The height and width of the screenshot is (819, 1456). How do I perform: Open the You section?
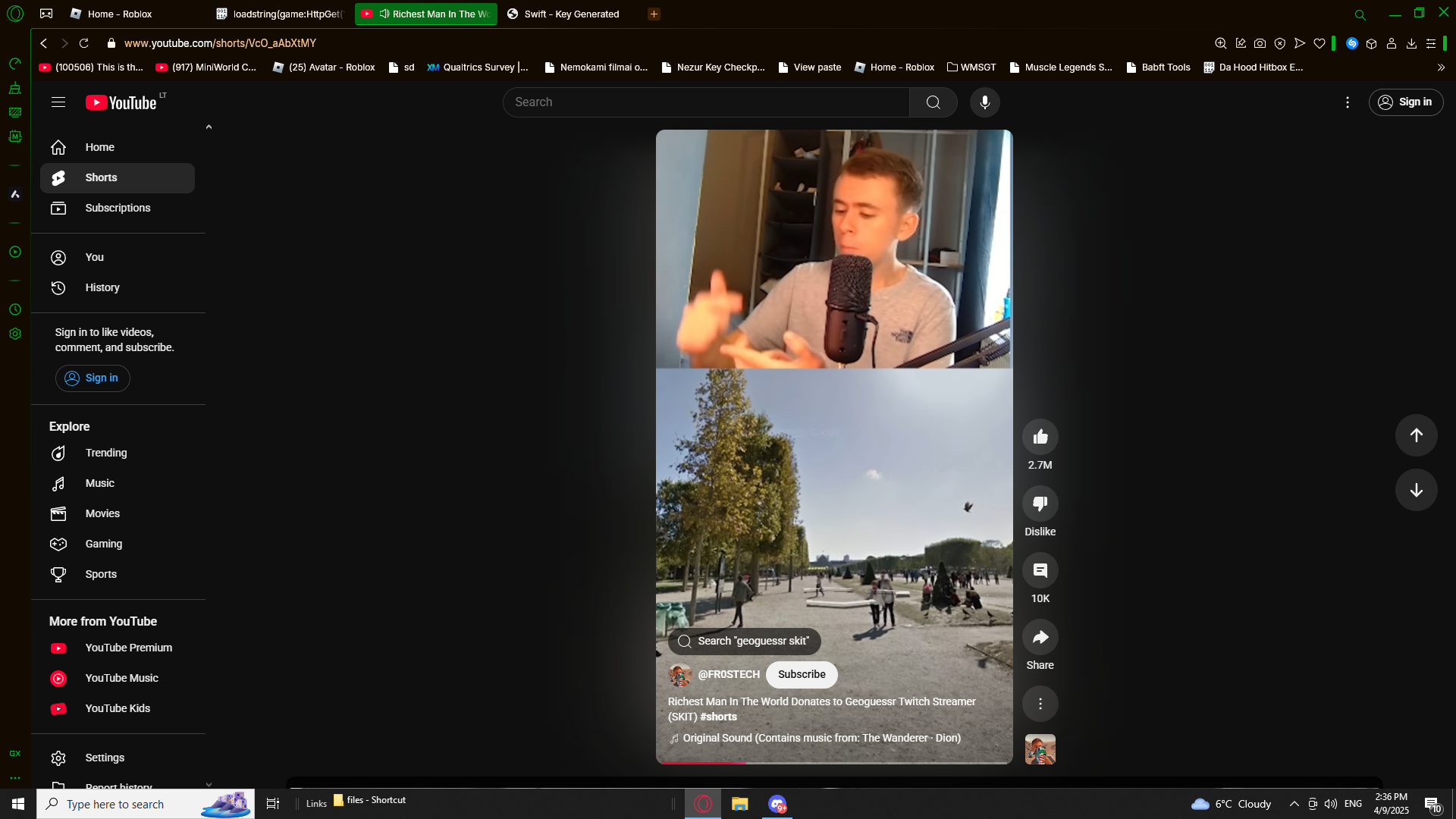[118, 258]
